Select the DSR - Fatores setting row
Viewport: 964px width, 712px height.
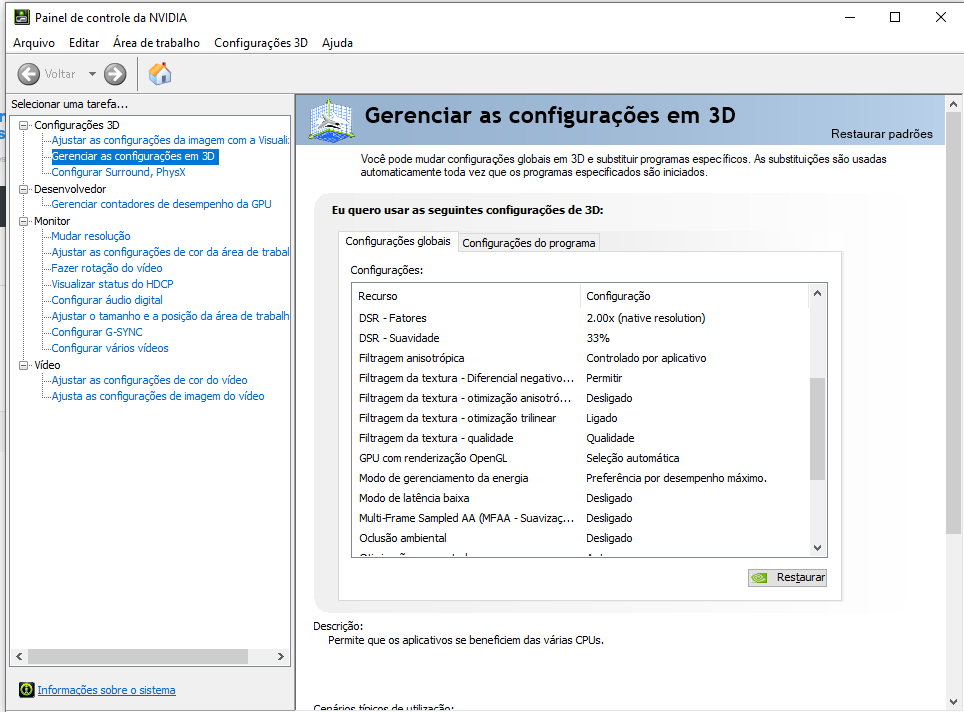(x=581, y=318)
